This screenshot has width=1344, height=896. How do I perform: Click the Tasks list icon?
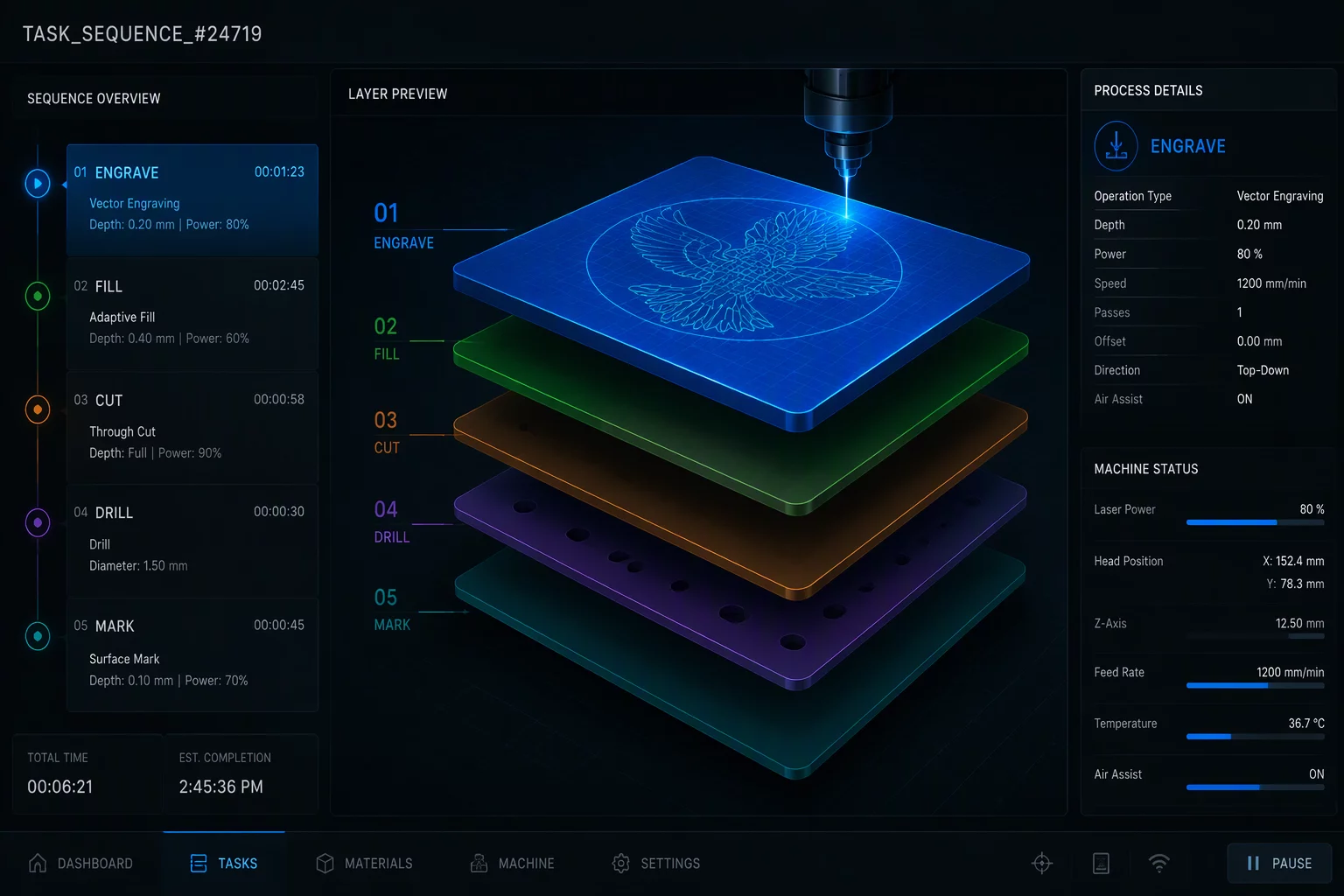tap(199, 864)
